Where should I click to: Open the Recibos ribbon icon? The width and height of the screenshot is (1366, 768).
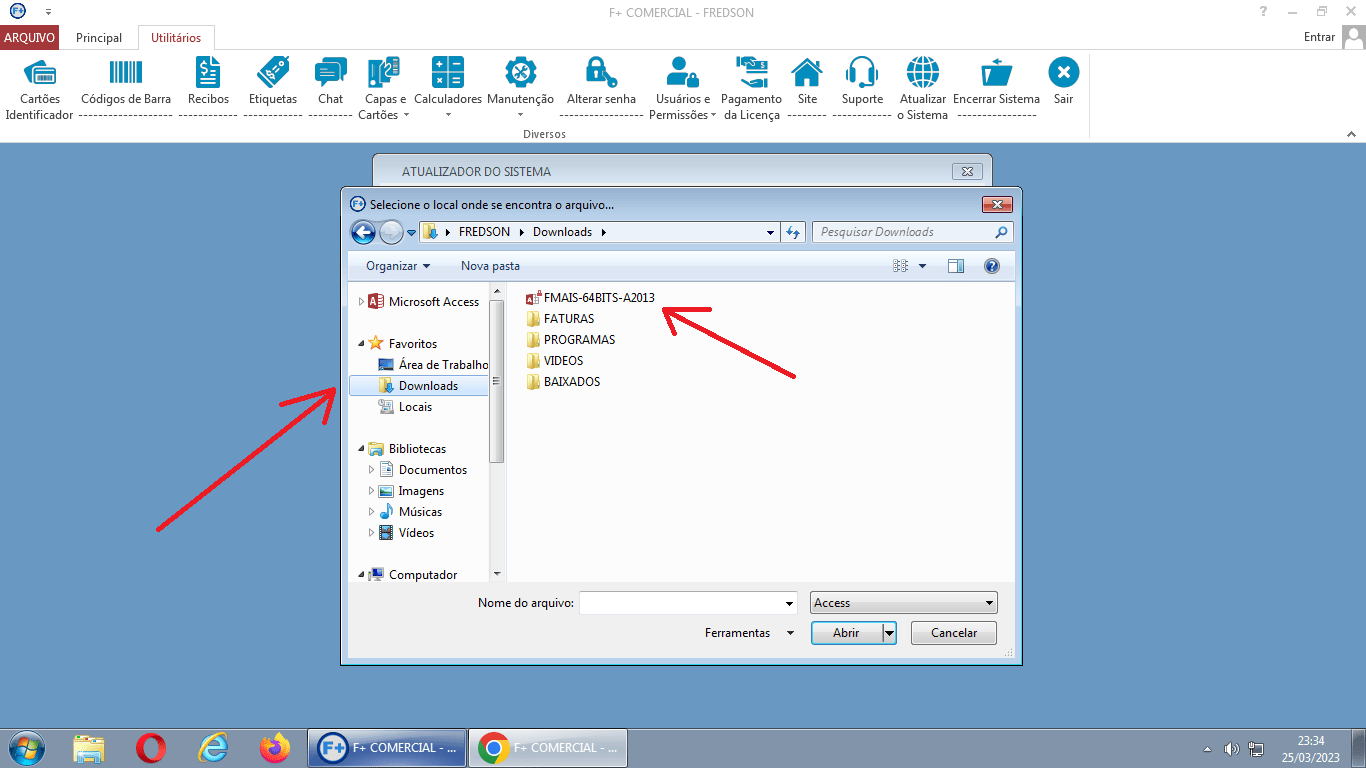[208, 73]
